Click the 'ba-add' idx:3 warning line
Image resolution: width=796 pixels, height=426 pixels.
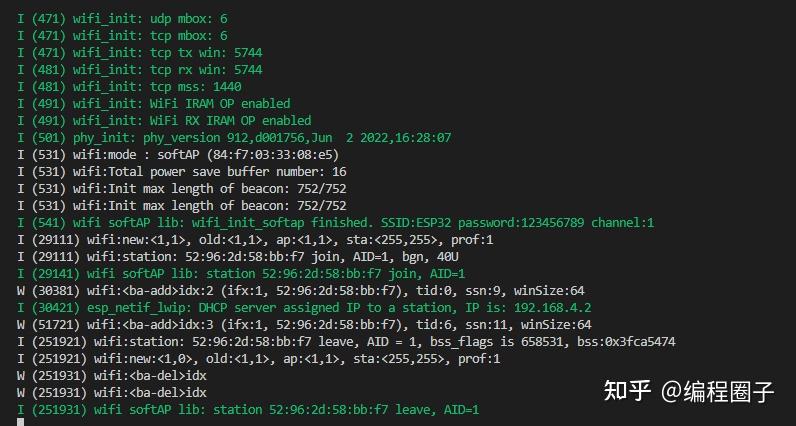click(305, 325)
